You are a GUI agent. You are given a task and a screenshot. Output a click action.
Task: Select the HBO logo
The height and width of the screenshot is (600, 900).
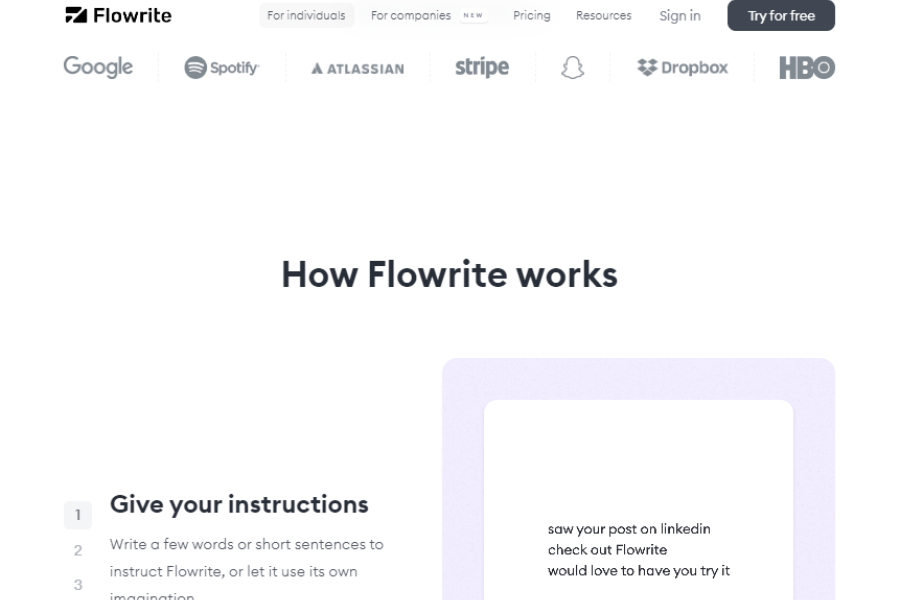[806, 67]
